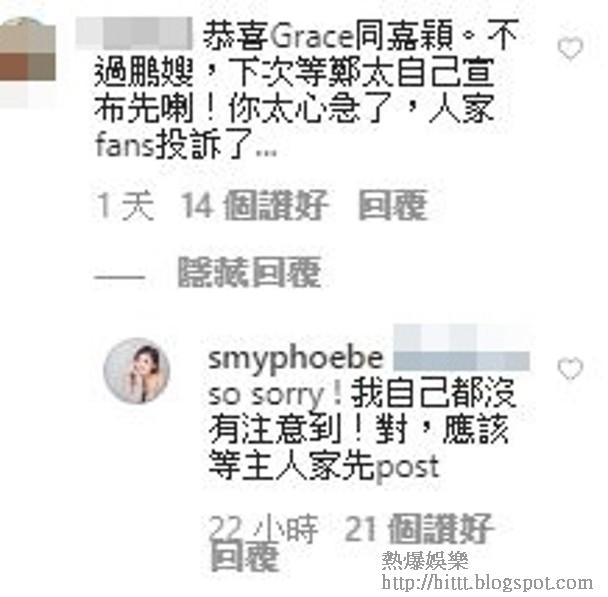Reply to the top comment via 回覆
The width and height of the screenshot is (608, 597).
[393, 205]
